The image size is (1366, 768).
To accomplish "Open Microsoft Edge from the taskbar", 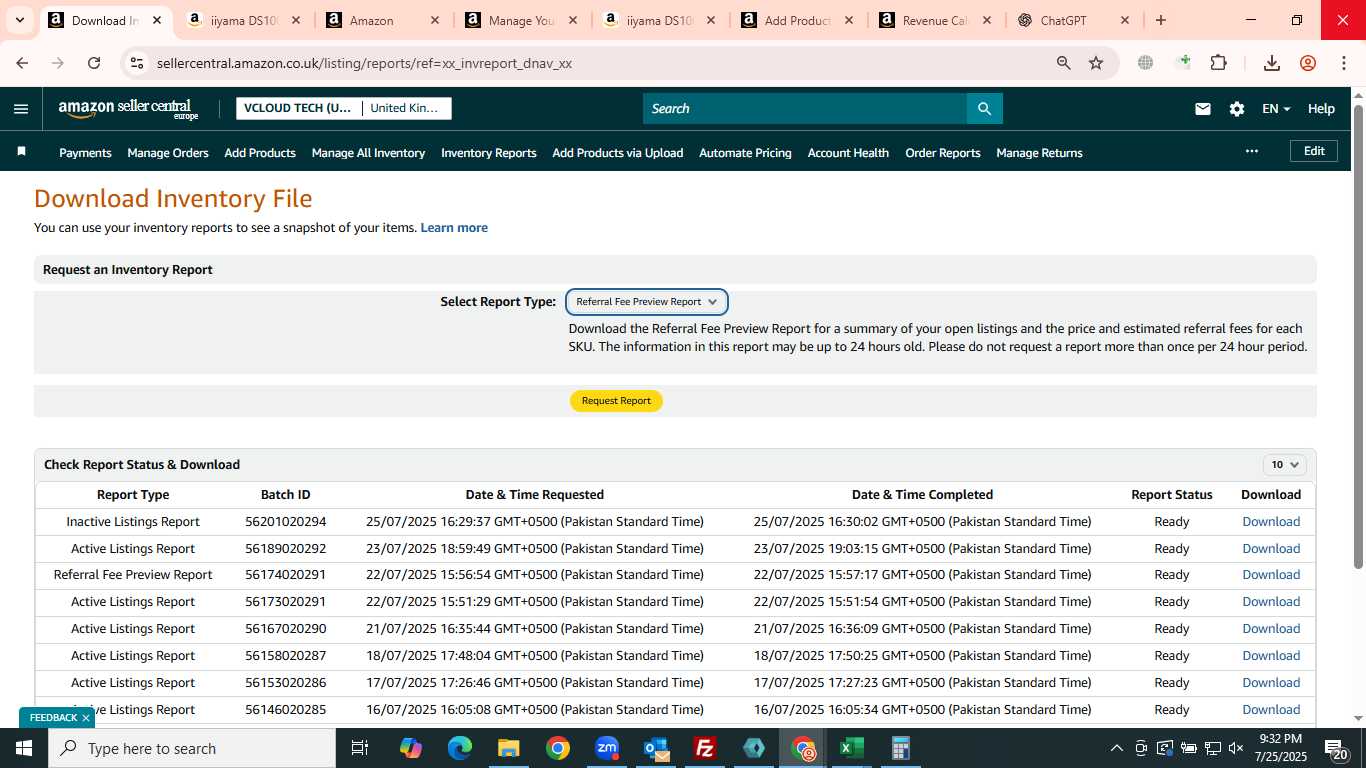I will (x=460, y=748).
